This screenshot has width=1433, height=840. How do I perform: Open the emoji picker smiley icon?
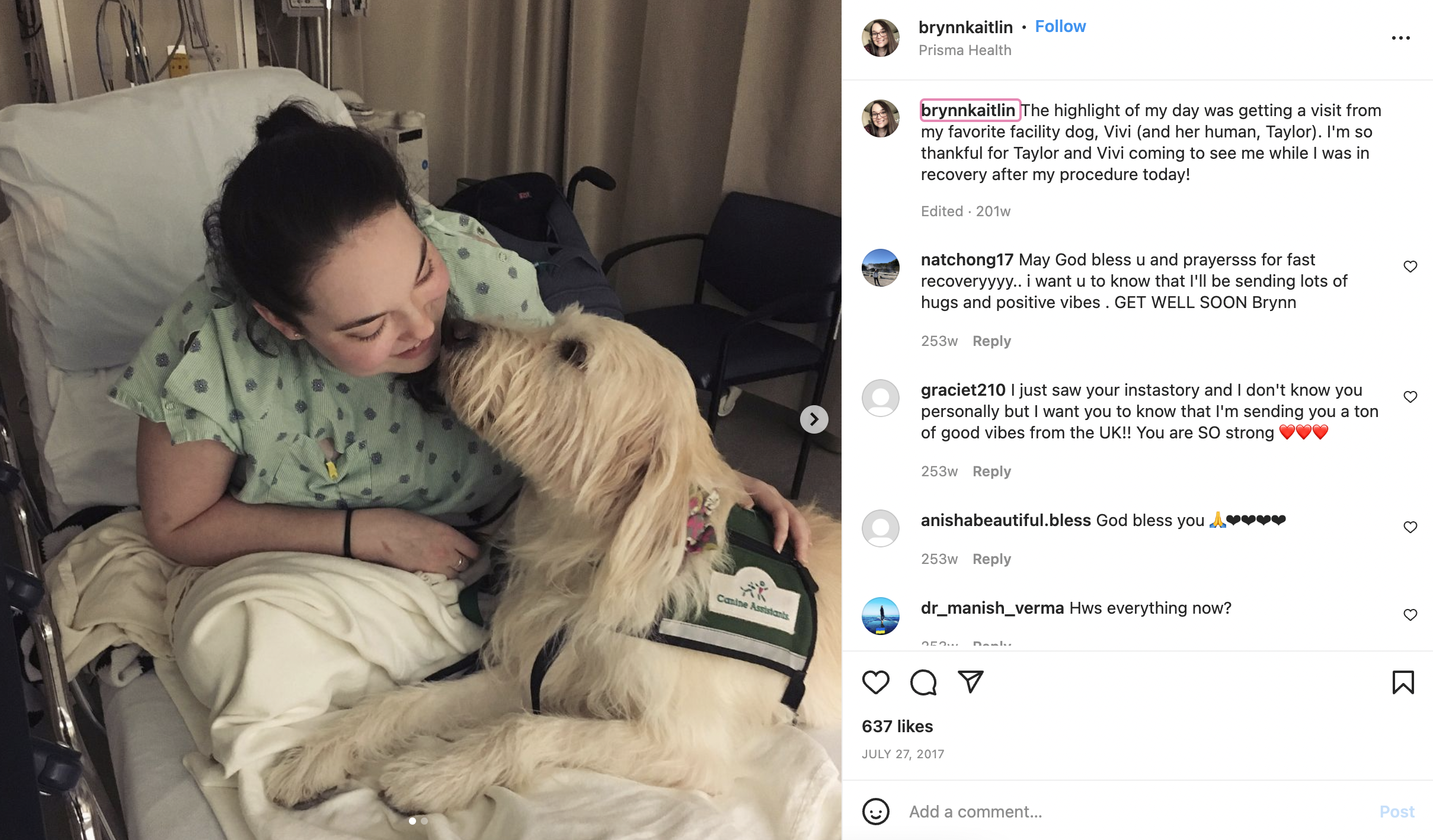tap(875, 812)
